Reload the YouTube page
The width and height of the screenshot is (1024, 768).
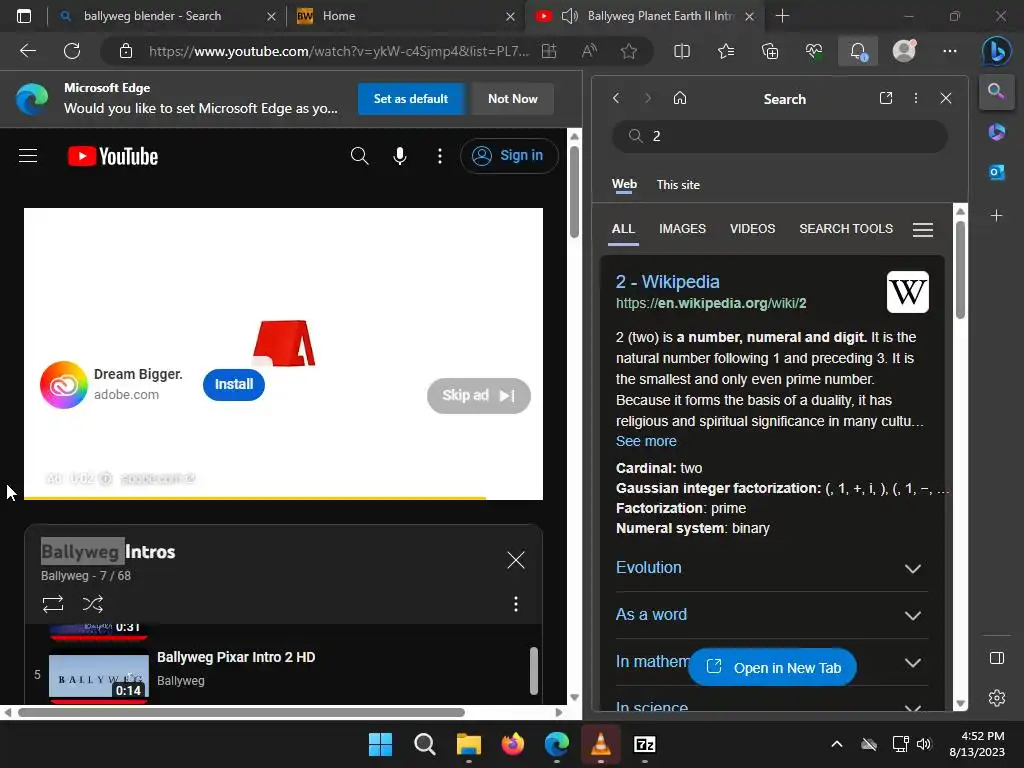coord(72,51)
